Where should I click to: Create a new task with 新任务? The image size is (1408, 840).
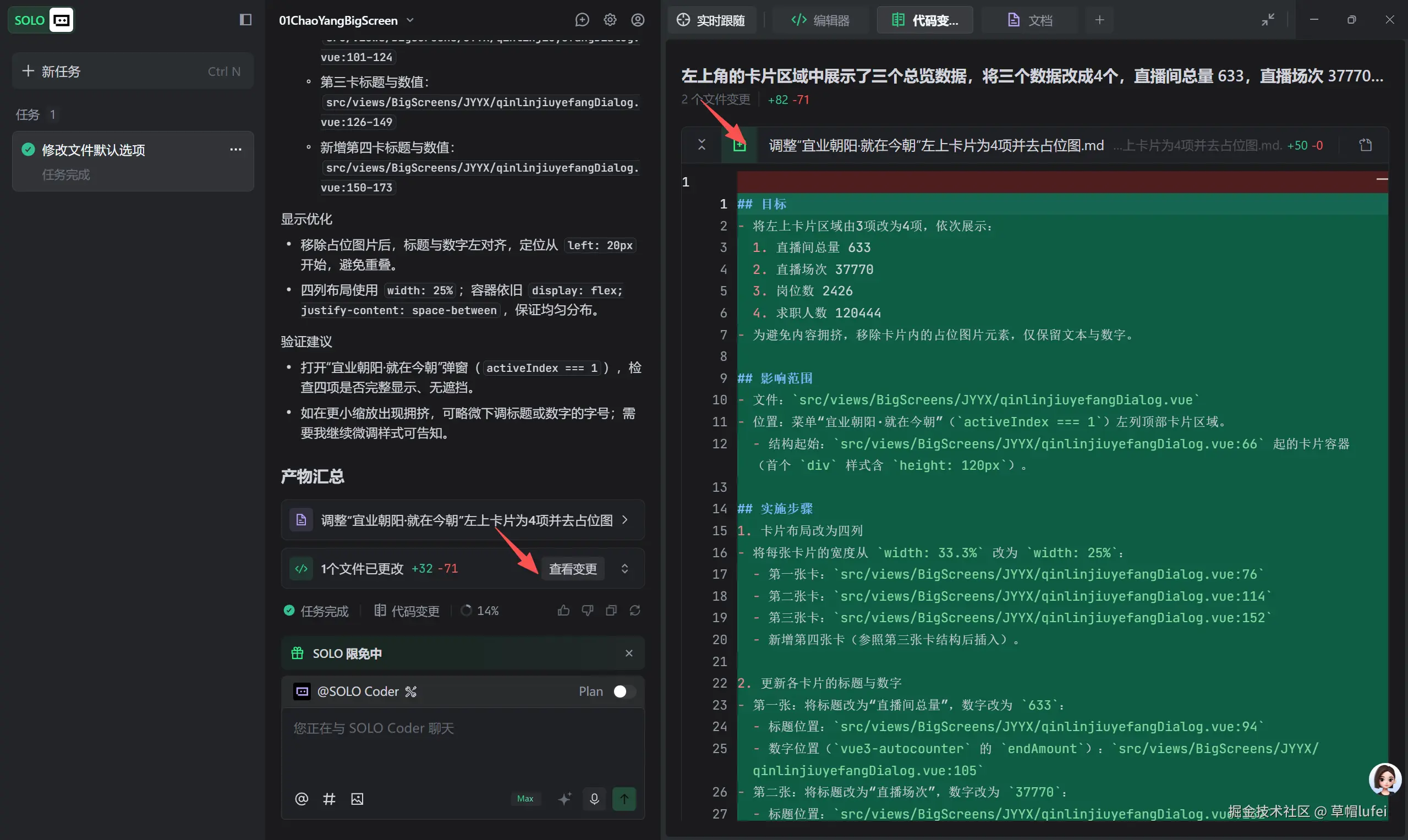(x=133, y=72)
